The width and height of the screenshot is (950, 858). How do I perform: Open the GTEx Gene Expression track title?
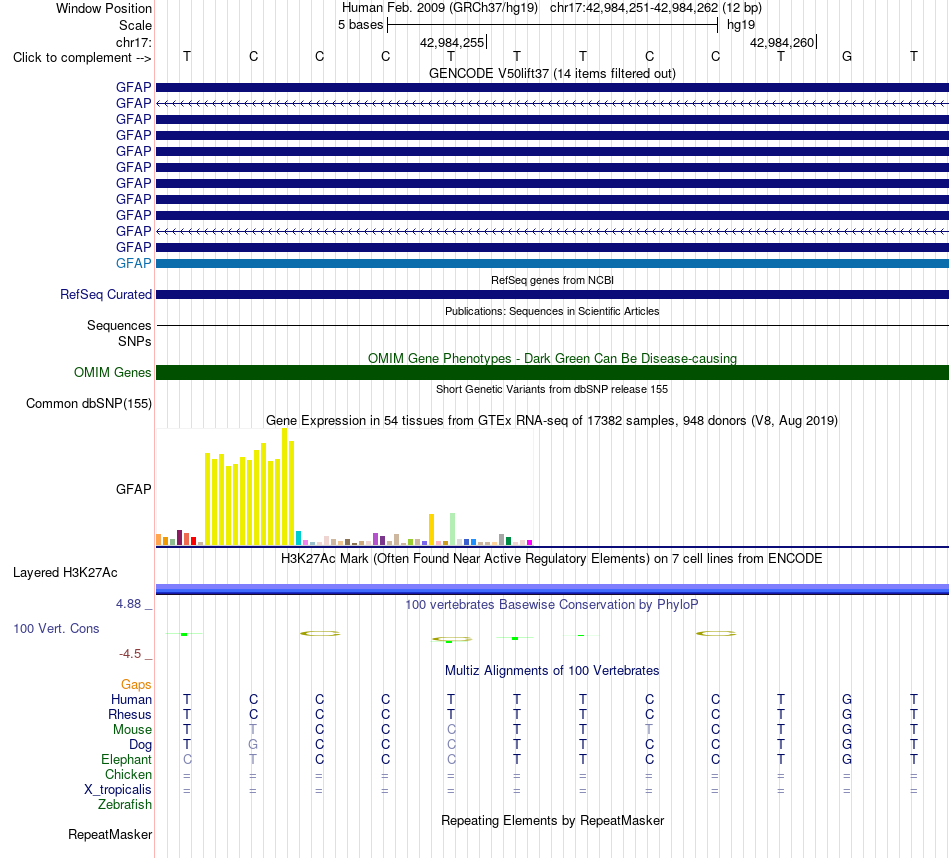click(552, 421)
